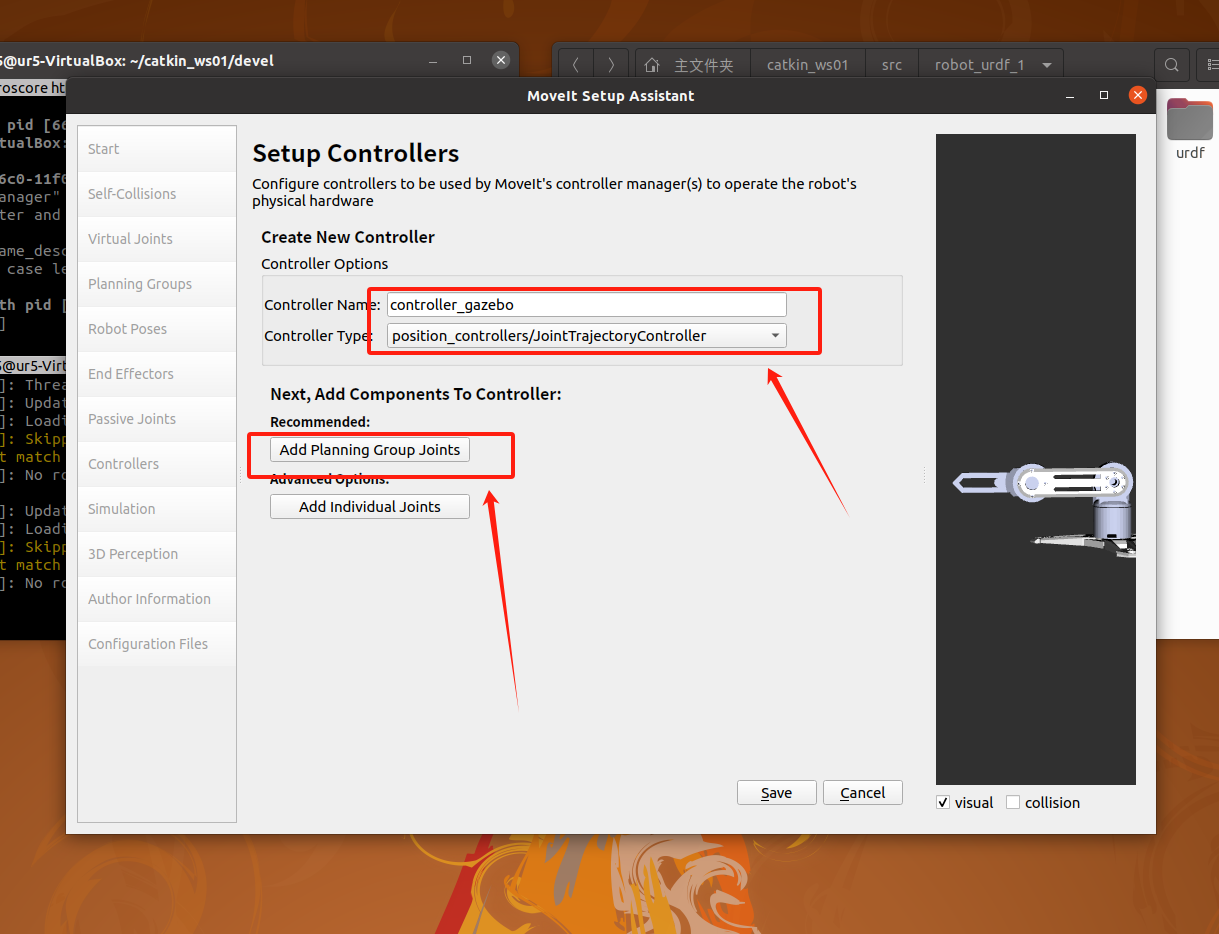Click the MoveIt Setup Assistant title bar
Screen dimensions: 1219x934
pos(610,96)
